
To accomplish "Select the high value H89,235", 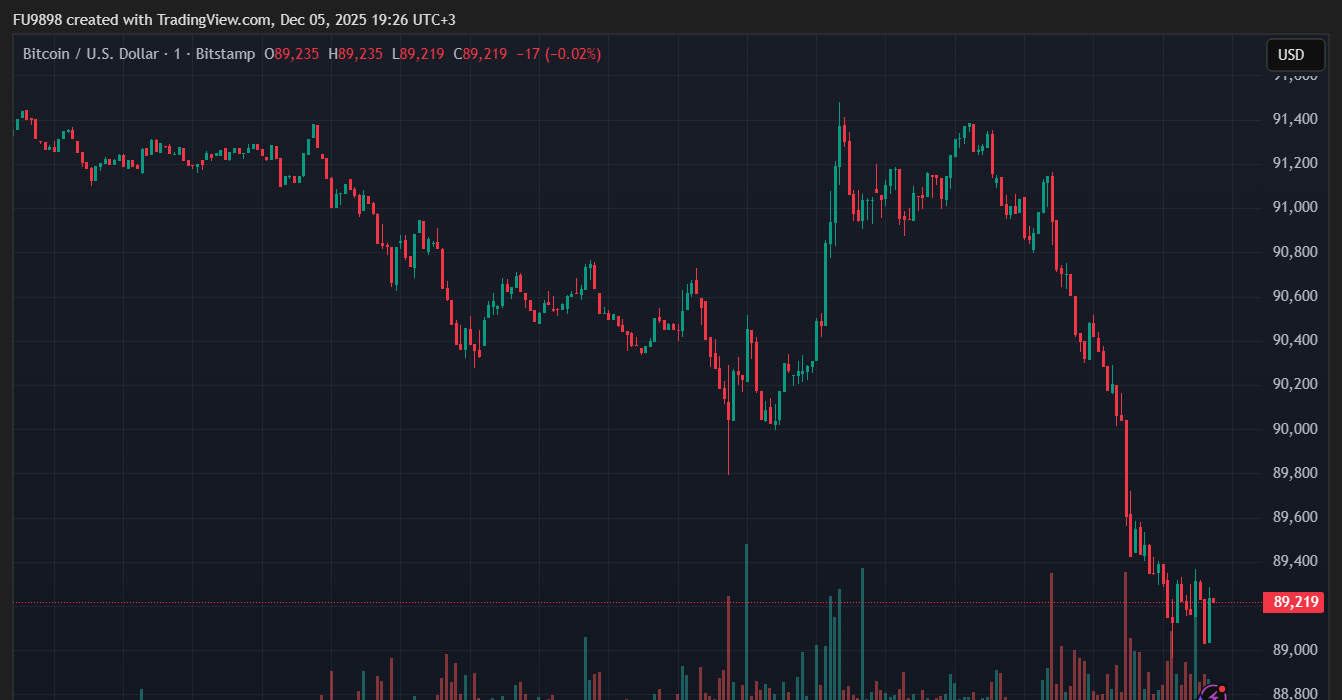I will [x=356, y=54].
